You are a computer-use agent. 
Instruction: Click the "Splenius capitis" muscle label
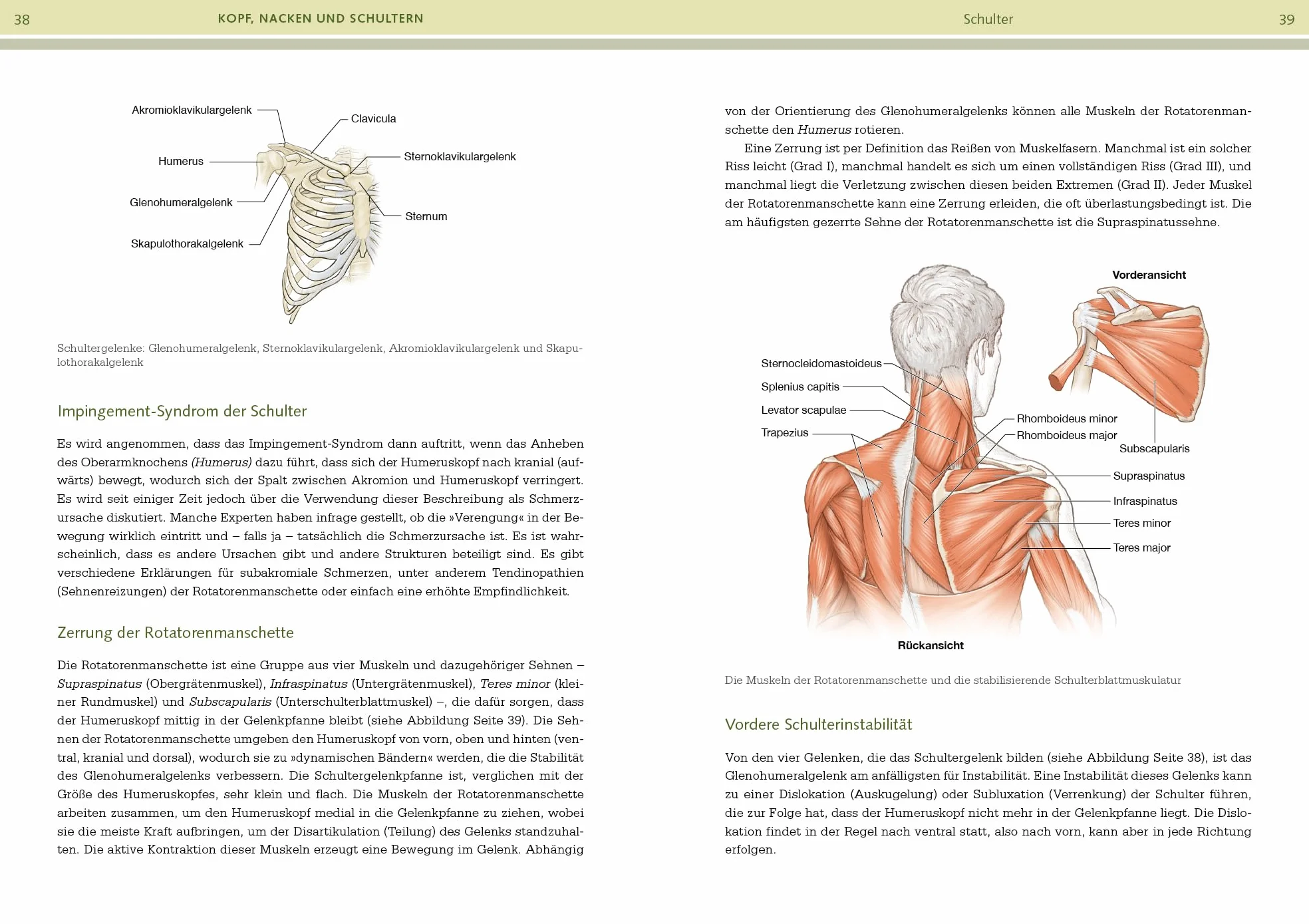tap(800, 386)
